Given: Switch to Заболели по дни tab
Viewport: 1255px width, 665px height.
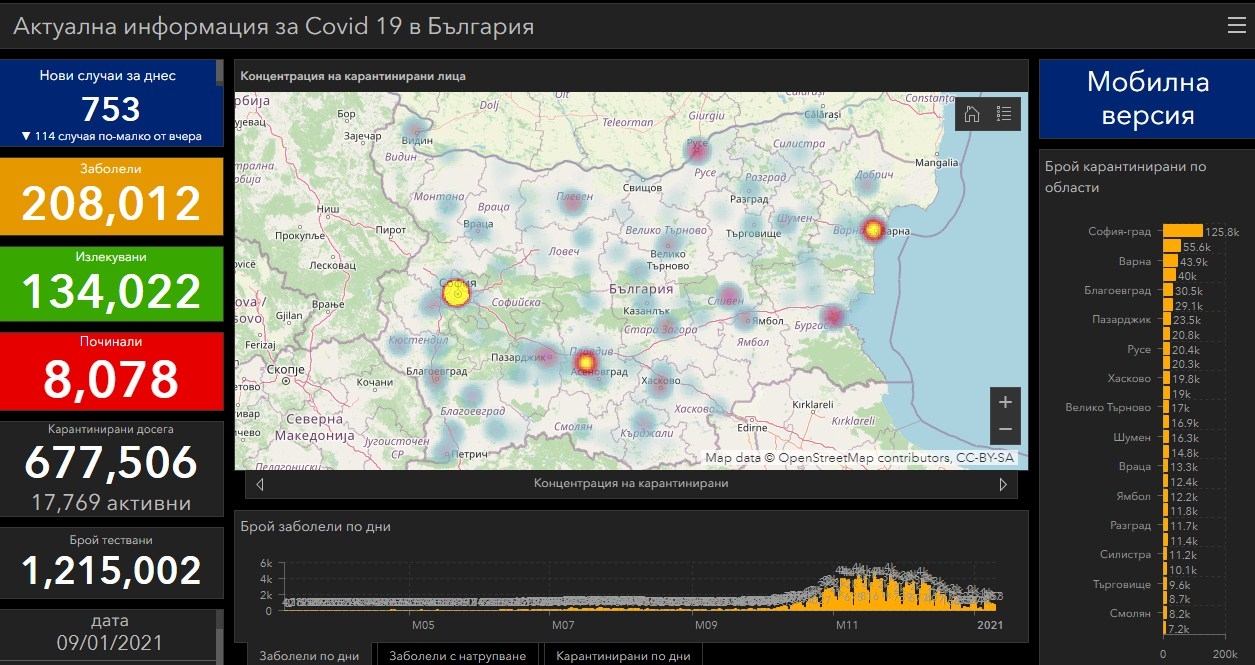Looking at the screenshot, I should (309, 656).
